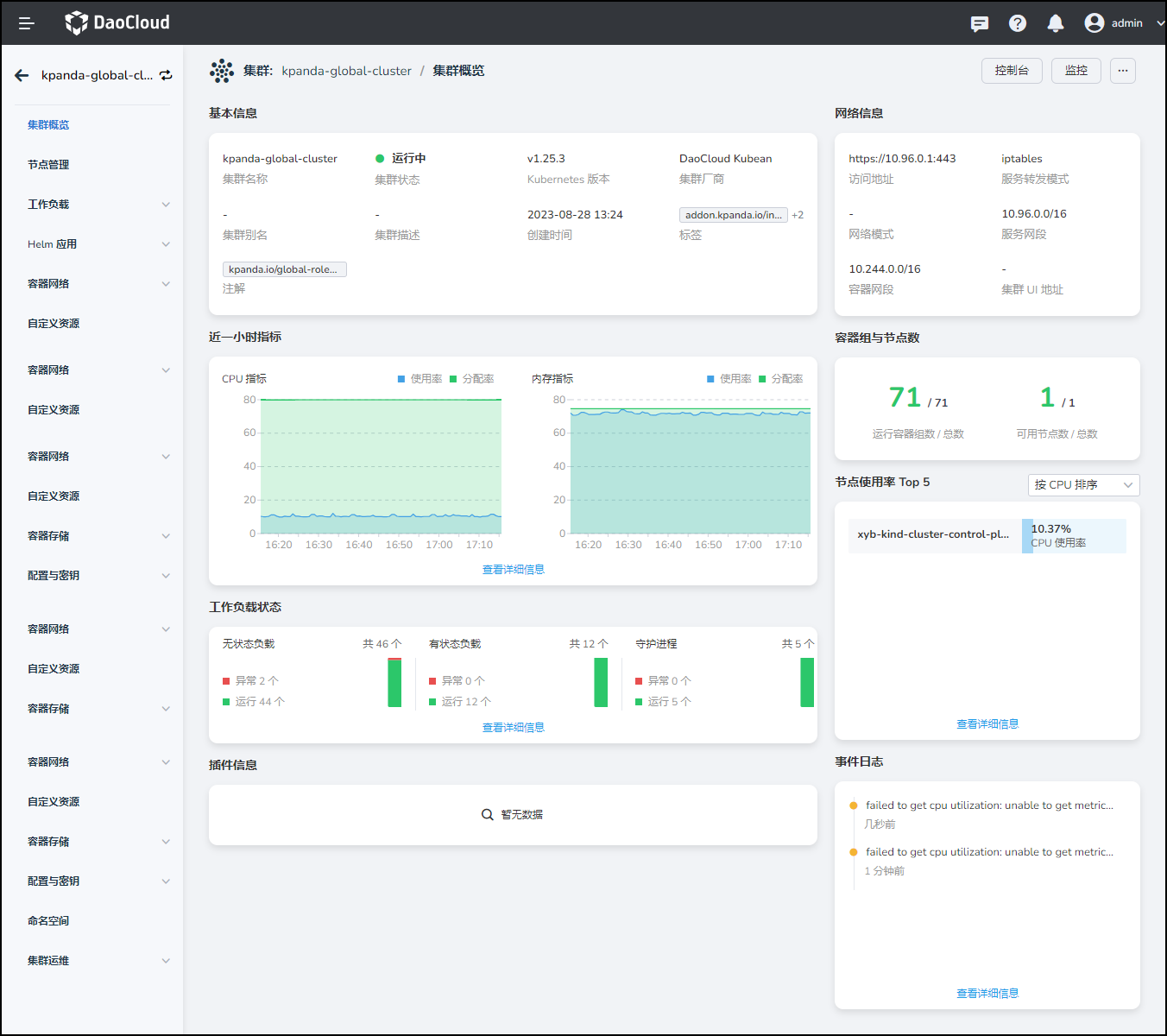Click the creation time 2023-08-28 13:24
Viewport: 1167px width, 1036px height.
pos(575,215)
